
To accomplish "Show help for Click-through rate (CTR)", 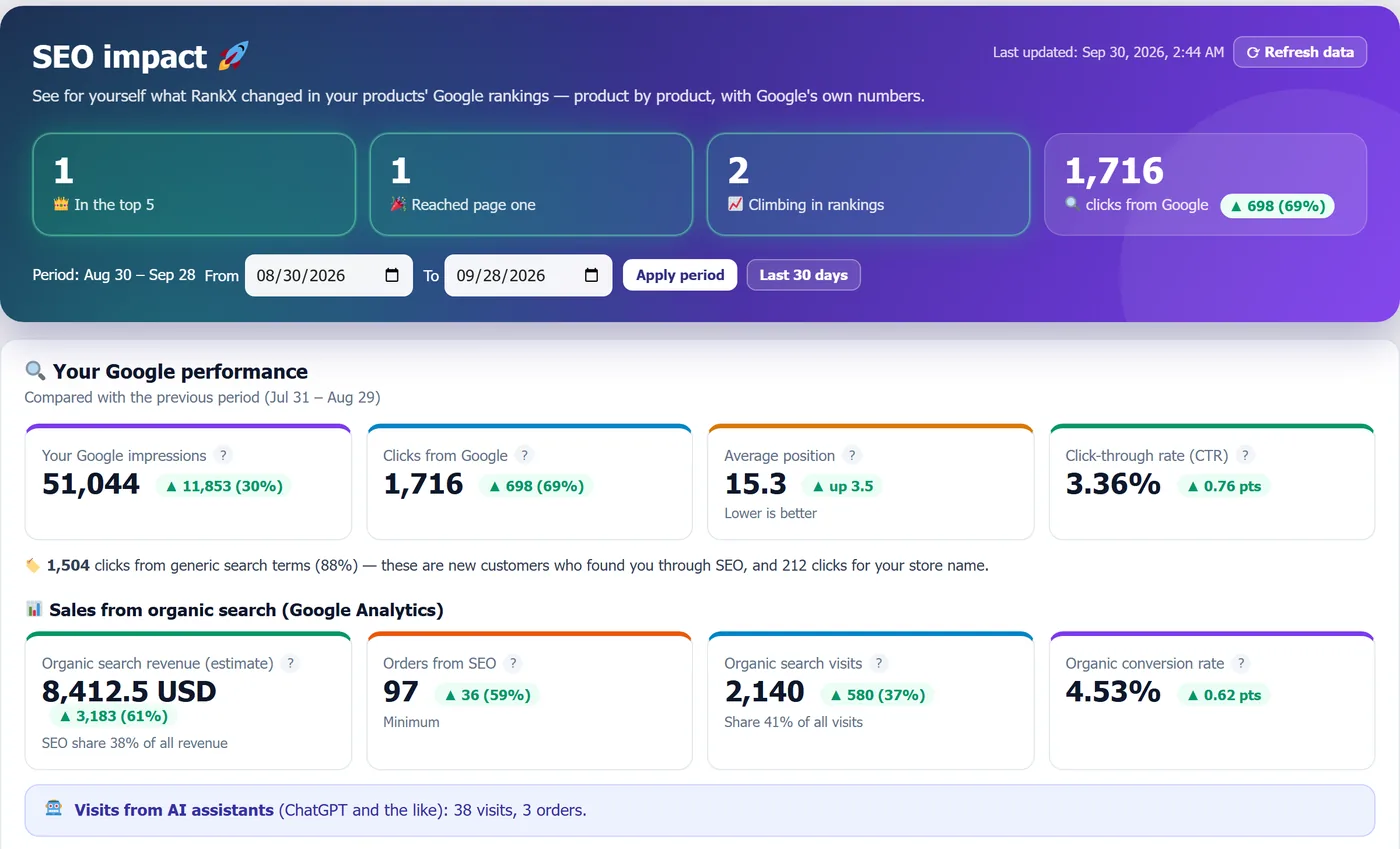I will (1245, 455).
